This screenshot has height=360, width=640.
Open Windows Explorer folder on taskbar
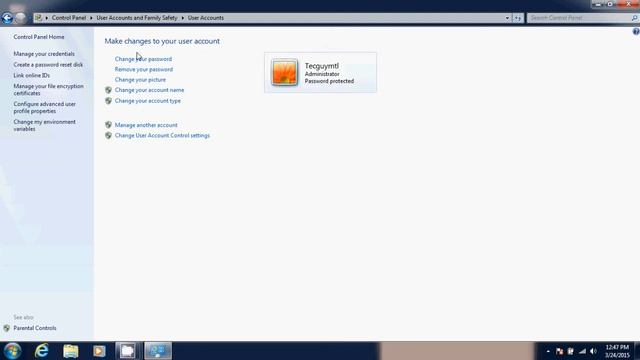pos(71,351)
